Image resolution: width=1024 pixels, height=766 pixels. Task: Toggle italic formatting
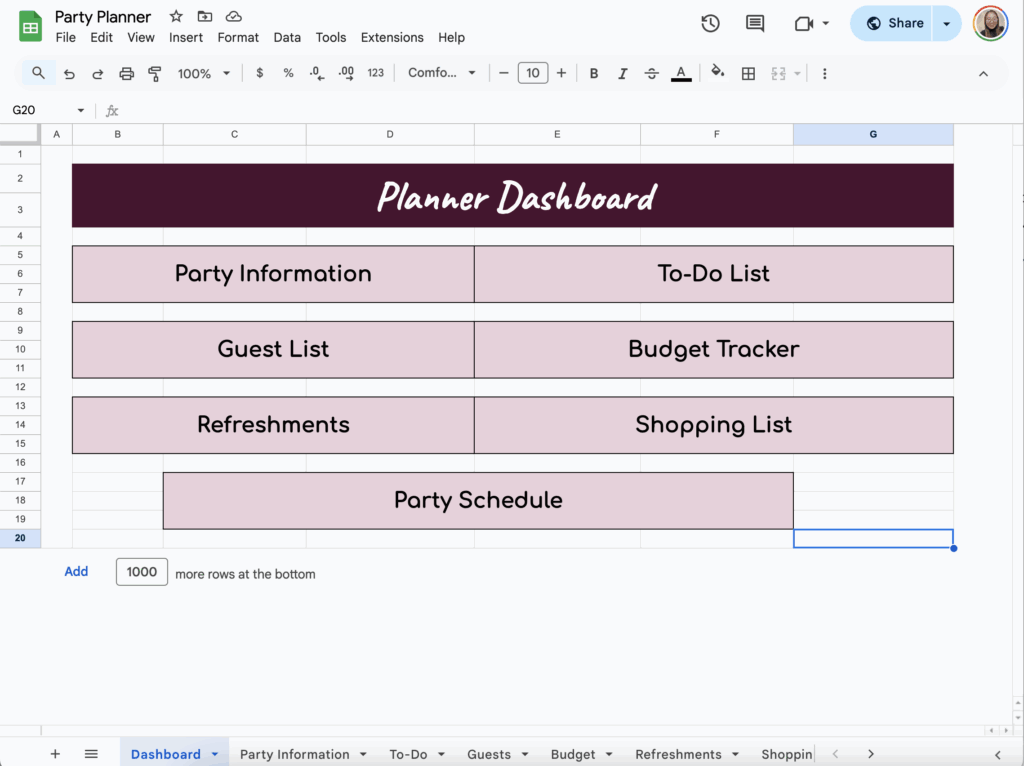(x=622, y=72)
